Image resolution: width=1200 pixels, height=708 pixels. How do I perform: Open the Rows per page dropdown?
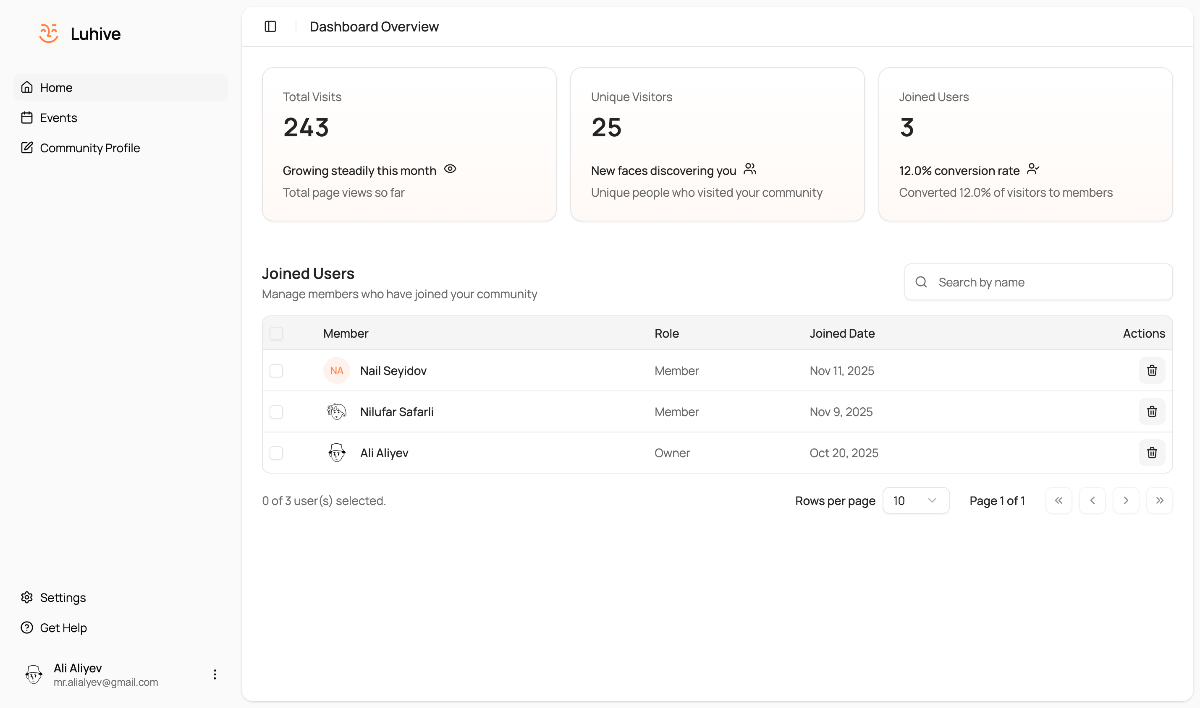click(915, 501)
